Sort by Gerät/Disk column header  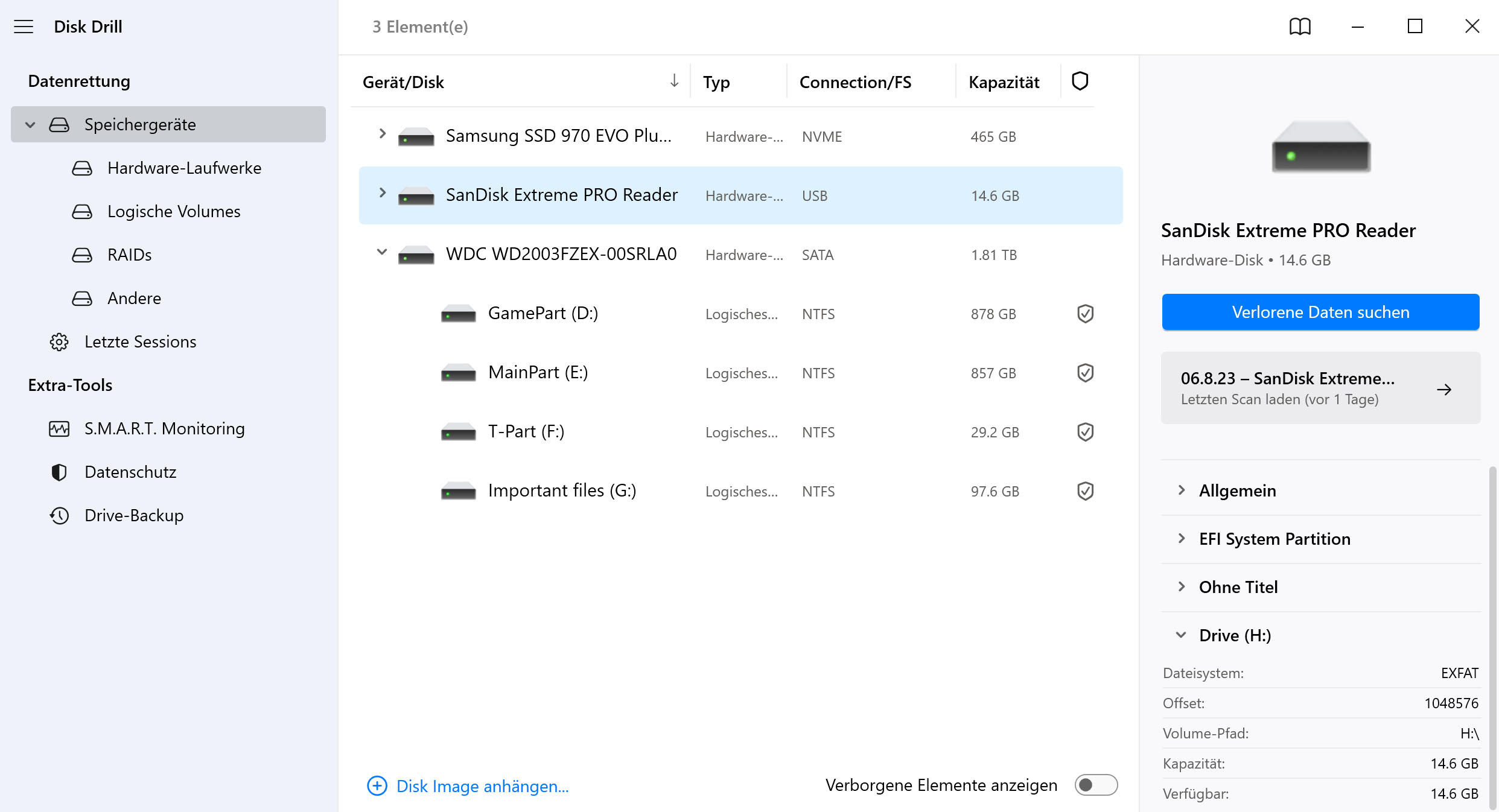[403, 82]
